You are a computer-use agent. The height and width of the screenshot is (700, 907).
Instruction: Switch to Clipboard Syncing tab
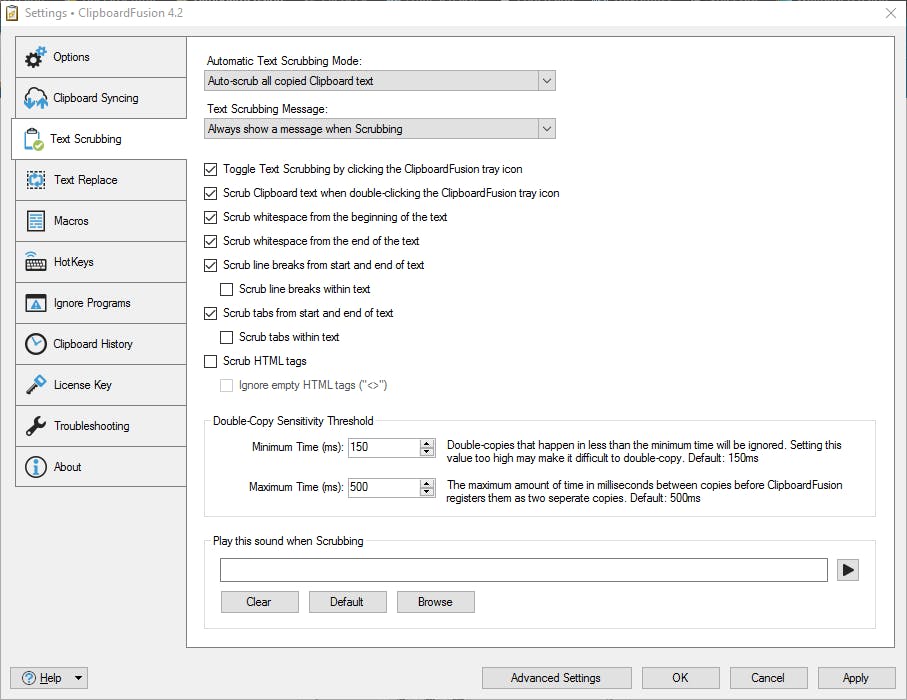[101, 98]
